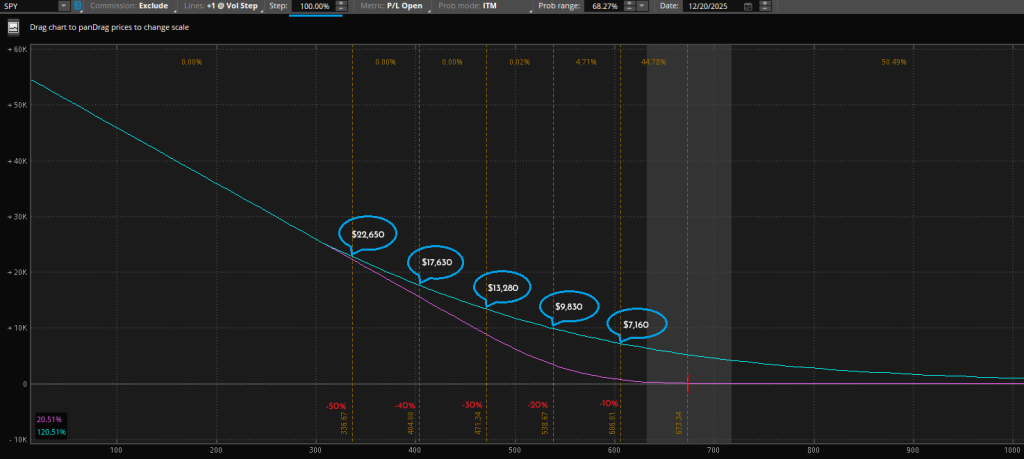Click the magenta 20.51% legend entry
The height and width of the screenshot is (459, 1024).
[50, 420]
